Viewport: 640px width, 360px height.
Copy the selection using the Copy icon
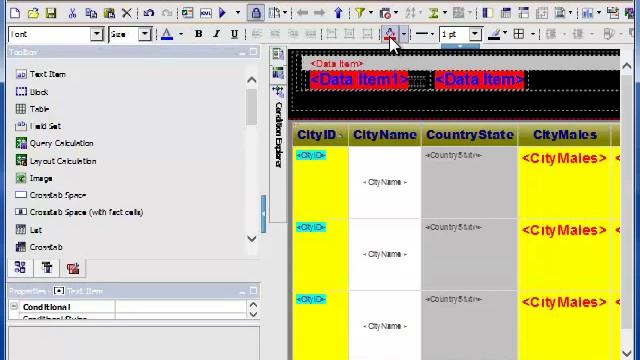[91, 13]
